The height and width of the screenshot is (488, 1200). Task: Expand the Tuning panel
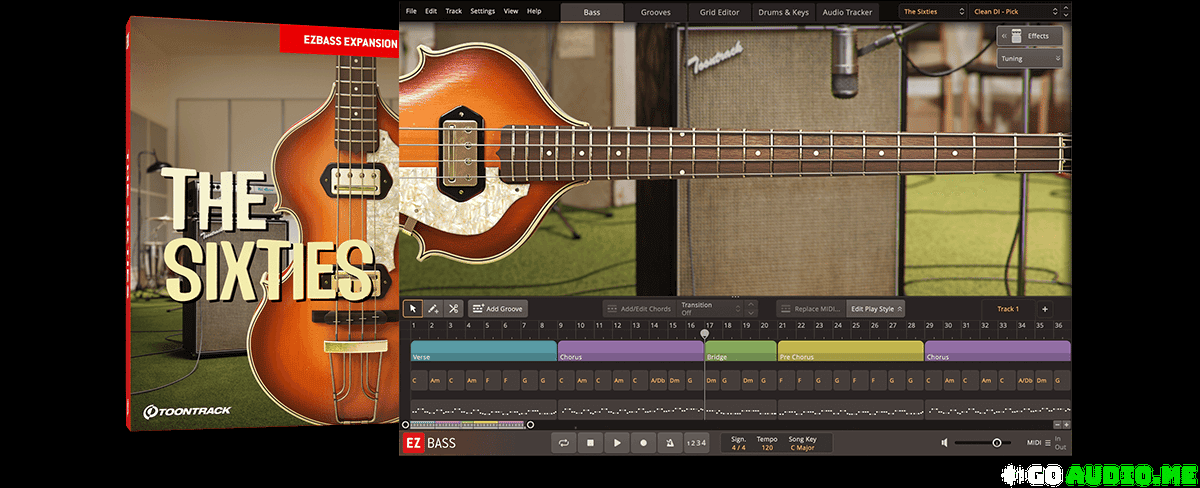tap(1030, 59)
